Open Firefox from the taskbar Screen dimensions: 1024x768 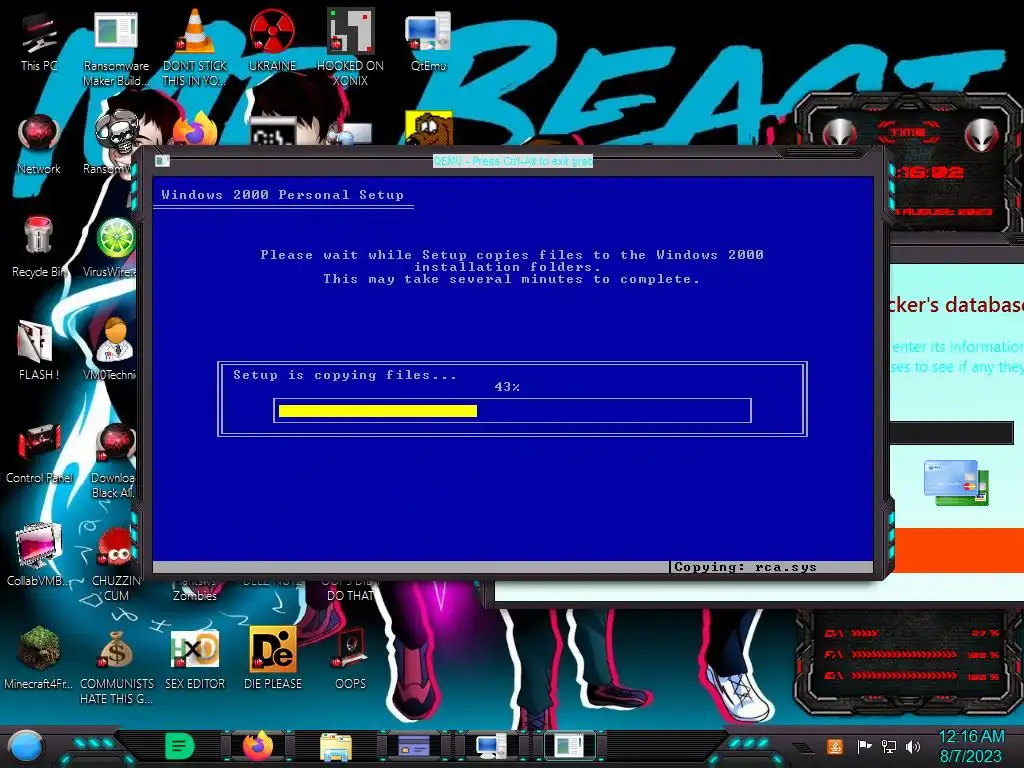point(258,746)
